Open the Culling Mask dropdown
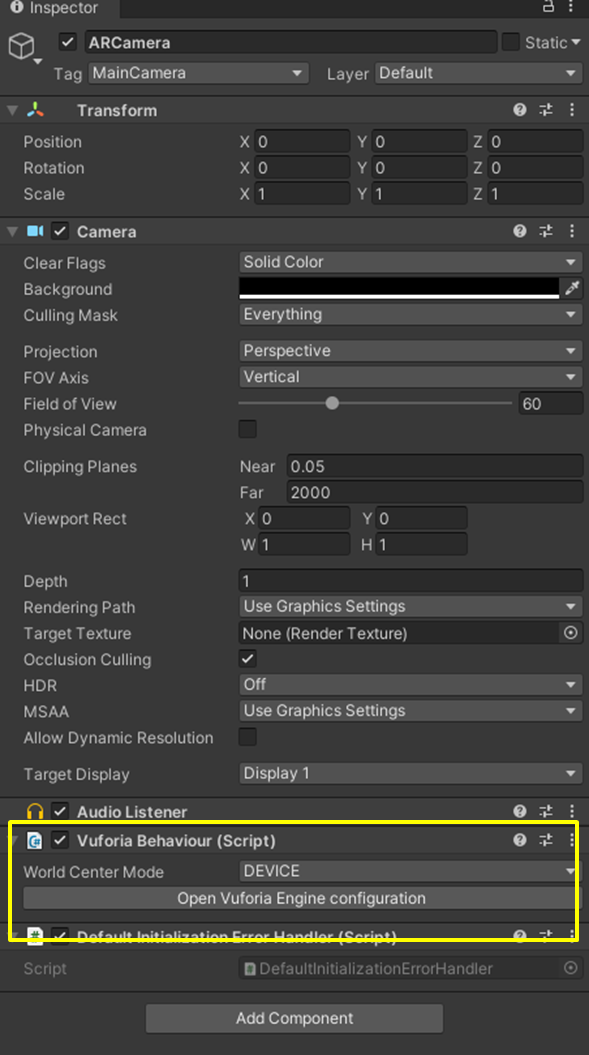This screenshot has height=1055, width=589. coord(411,314)
